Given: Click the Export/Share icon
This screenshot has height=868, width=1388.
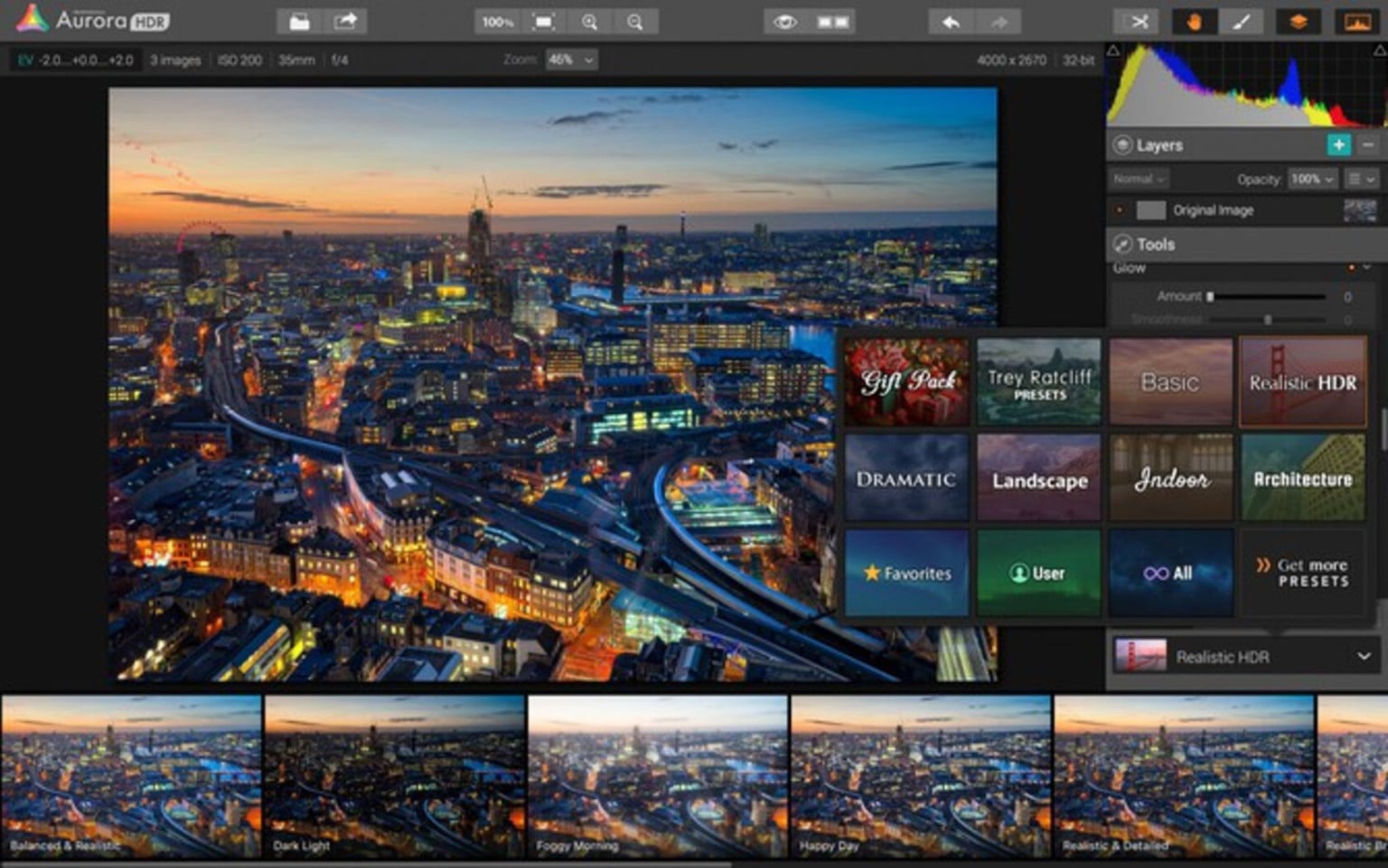Looking at the screenshot, I should 344,21.
